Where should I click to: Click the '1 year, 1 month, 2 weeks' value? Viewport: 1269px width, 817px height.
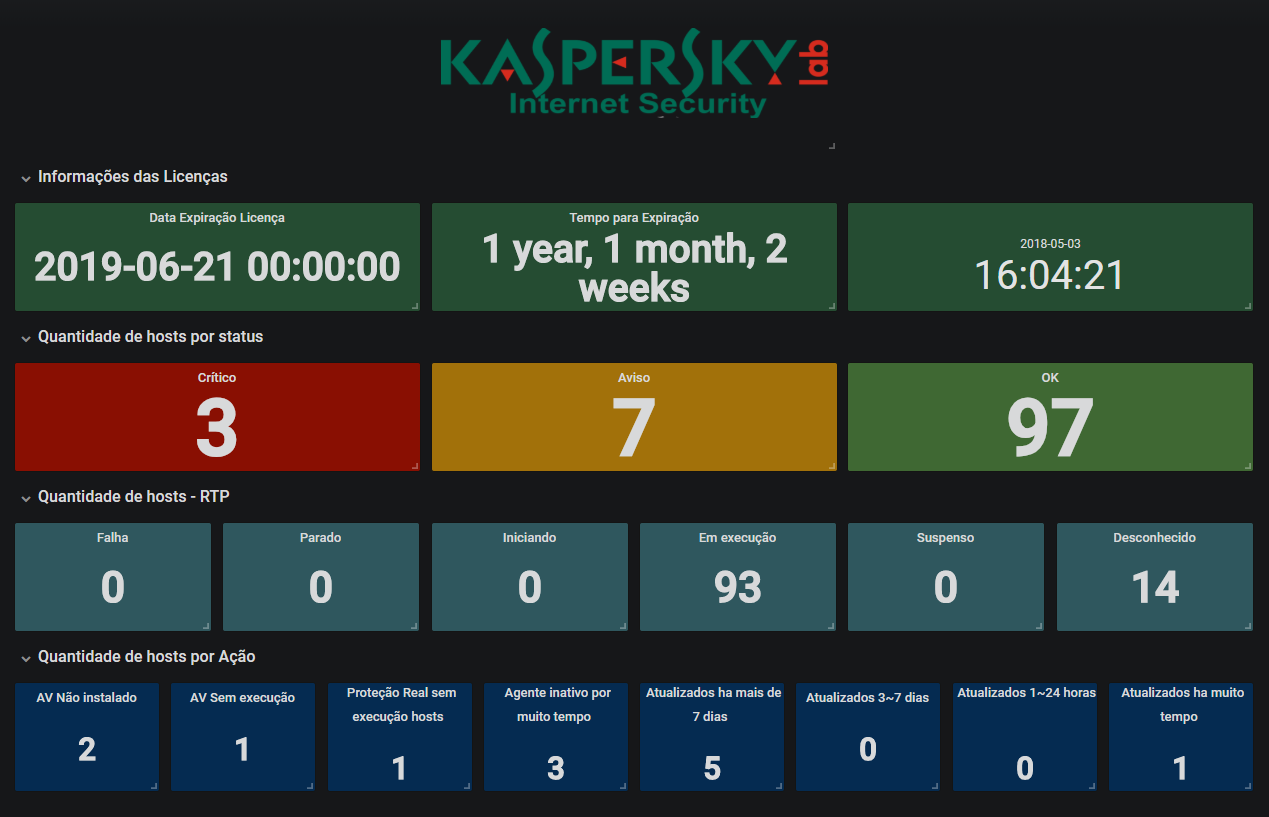coord(634,268)
